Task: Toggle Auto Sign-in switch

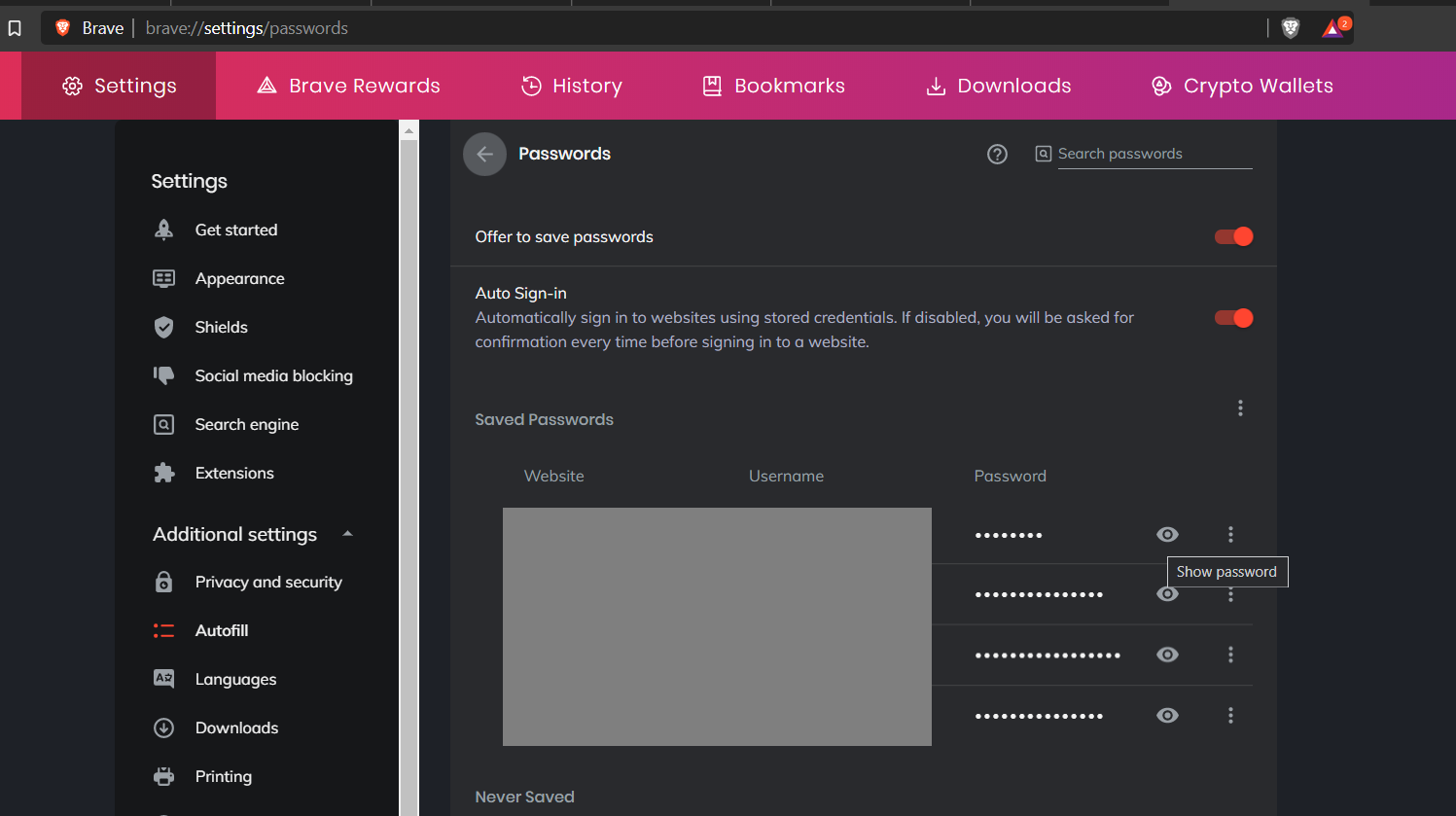Action: (1233, 318)
